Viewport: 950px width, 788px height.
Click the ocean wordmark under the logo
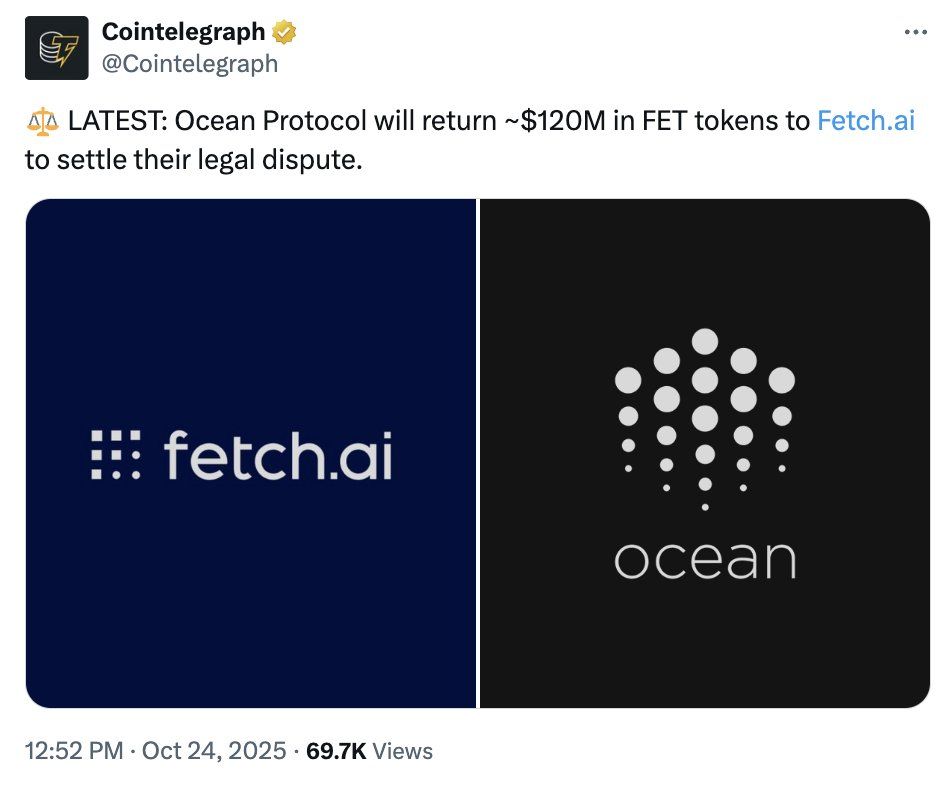705,560
